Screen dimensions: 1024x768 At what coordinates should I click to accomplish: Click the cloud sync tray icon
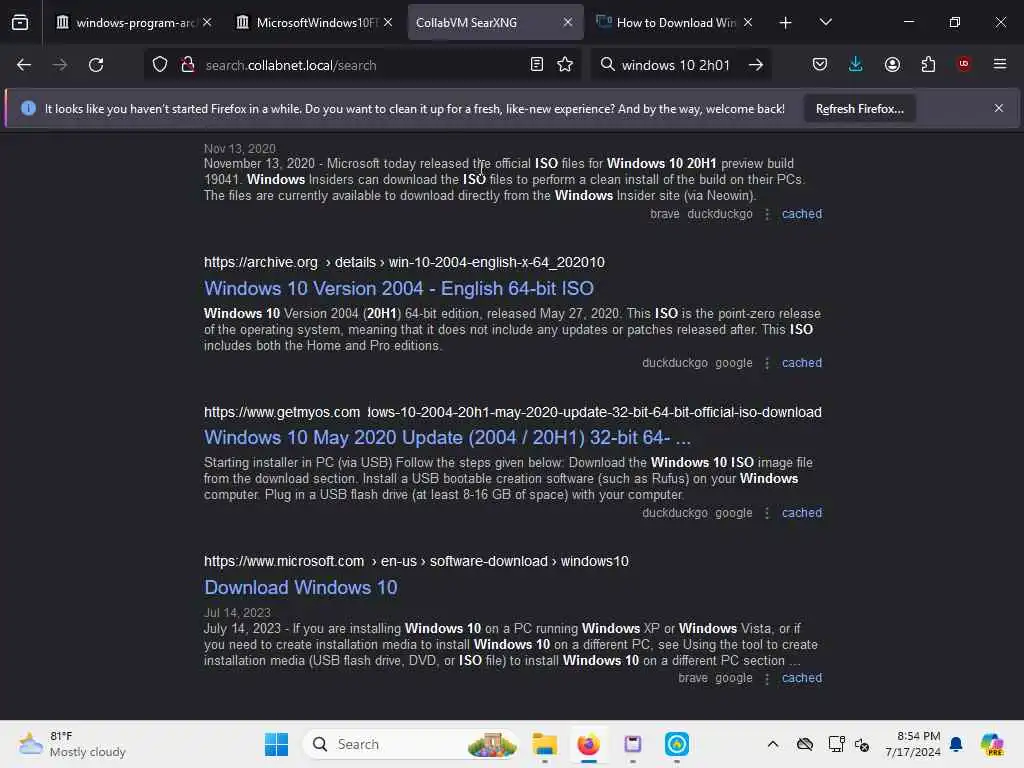(x=805, y=744)
